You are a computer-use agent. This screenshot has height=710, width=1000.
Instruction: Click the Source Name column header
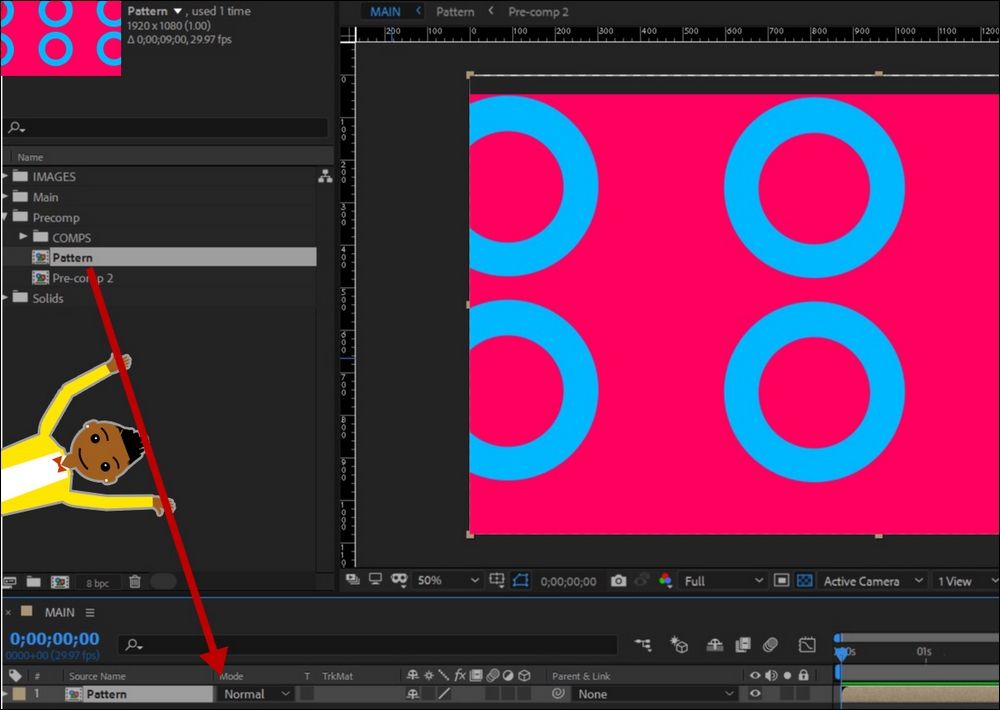point(97,676)
